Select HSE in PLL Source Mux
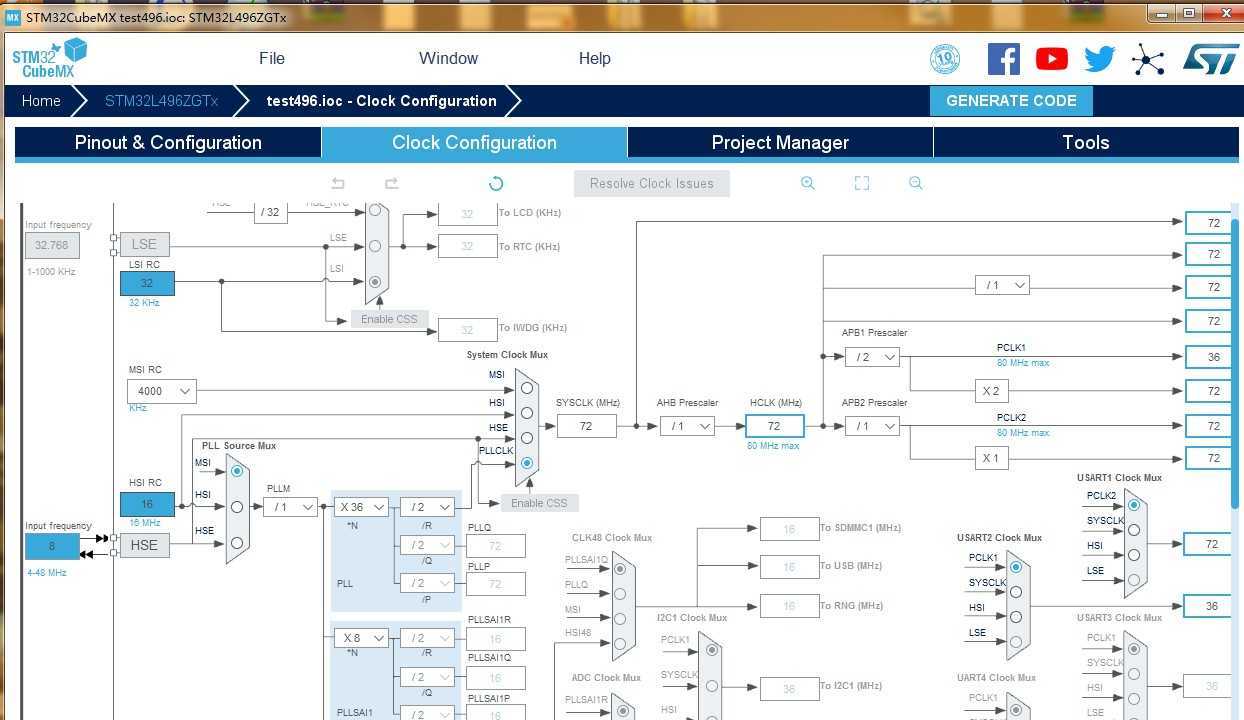The height and width of the screenshot is (720, 1244). point(237,543)
